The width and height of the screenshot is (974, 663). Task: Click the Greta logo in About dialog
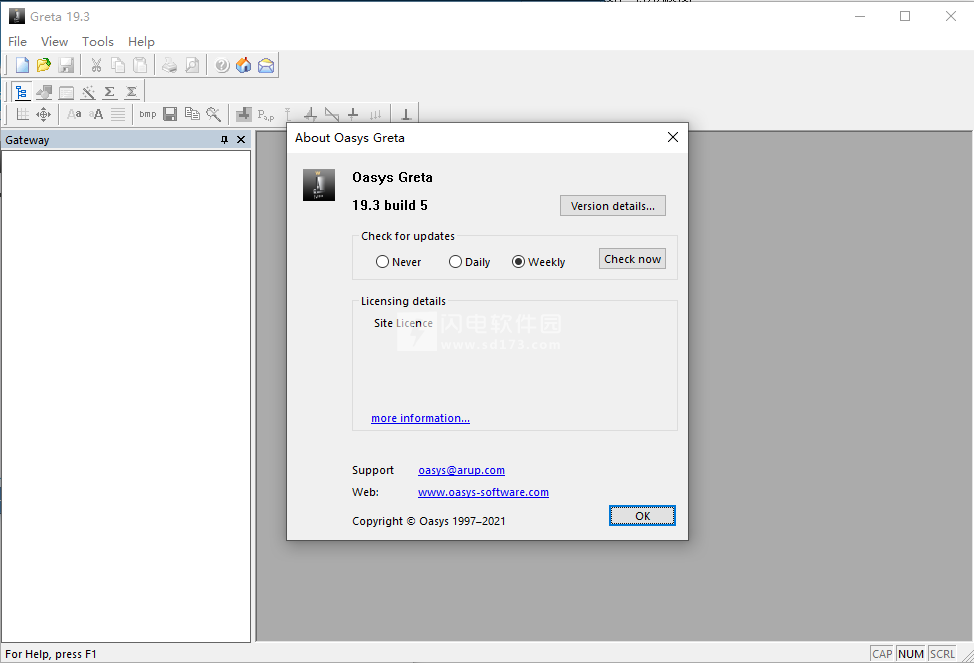pos(319,185)
